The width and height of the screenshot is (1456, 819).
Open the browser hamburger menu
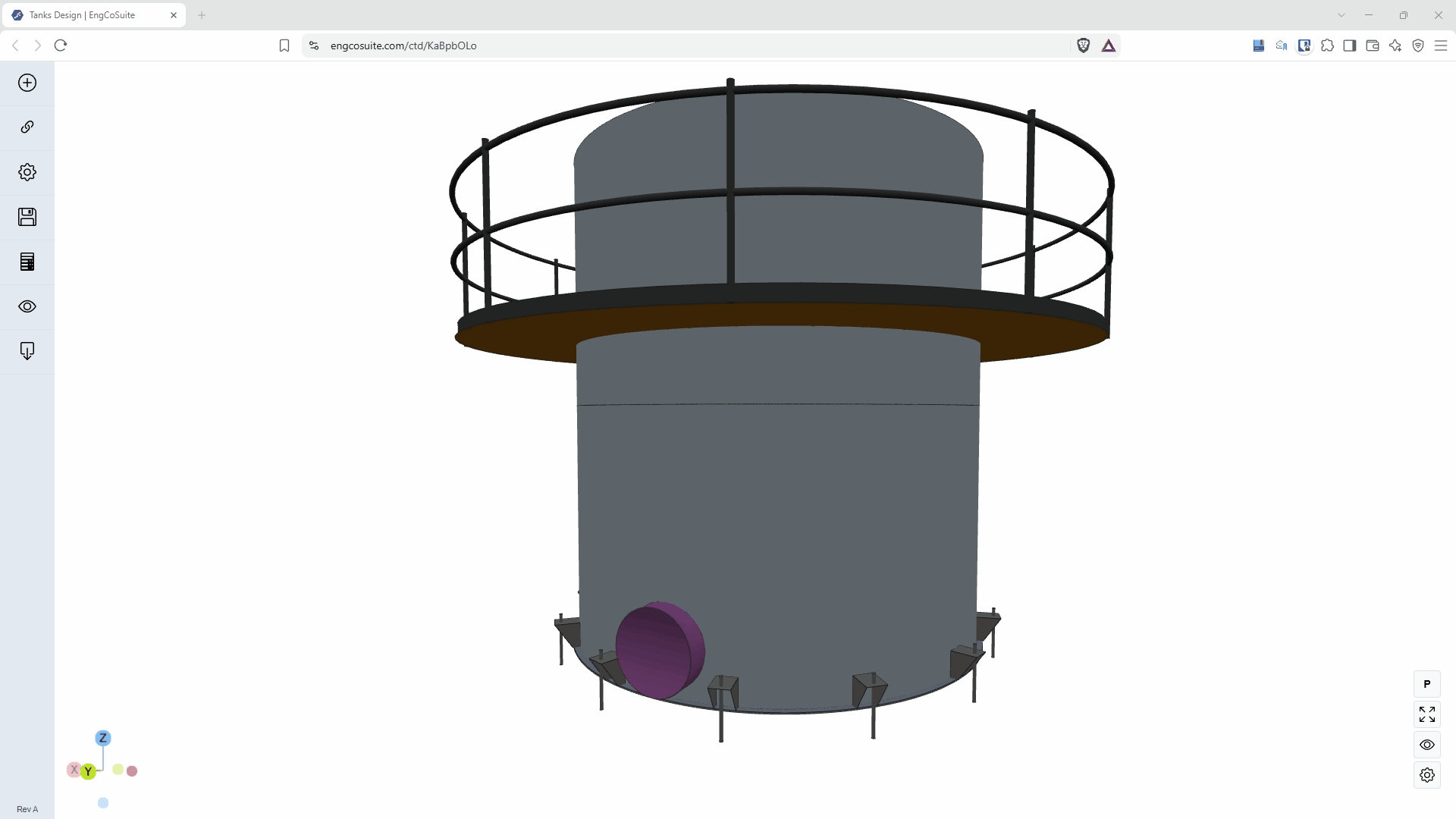tap(1441, 45)
